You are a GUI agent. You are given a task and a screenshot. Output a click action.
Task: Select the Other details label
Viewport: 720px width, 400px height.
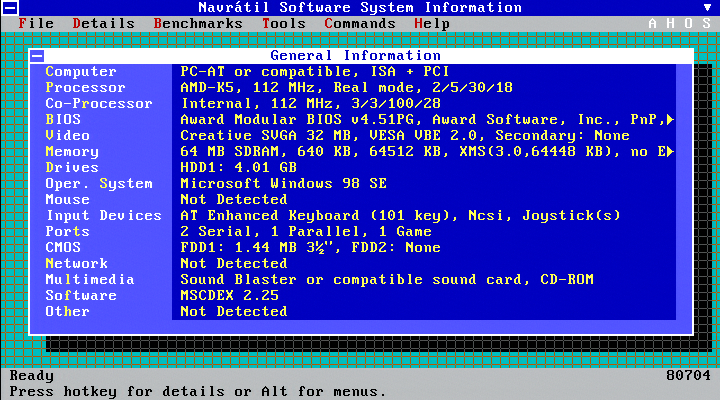point(68,312)
